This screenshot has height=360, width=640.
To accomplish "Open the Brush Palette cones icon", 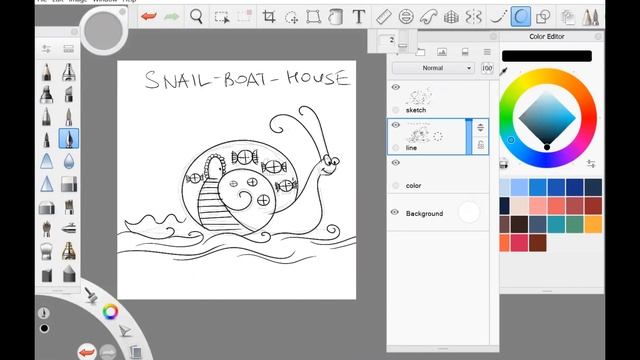I will [591, 17].
